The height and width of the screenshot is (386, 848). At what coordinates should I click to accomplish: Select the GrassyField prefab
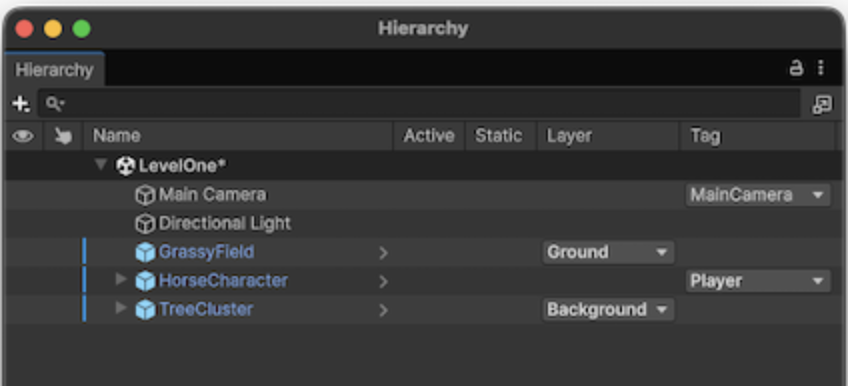tap(206, 252)
